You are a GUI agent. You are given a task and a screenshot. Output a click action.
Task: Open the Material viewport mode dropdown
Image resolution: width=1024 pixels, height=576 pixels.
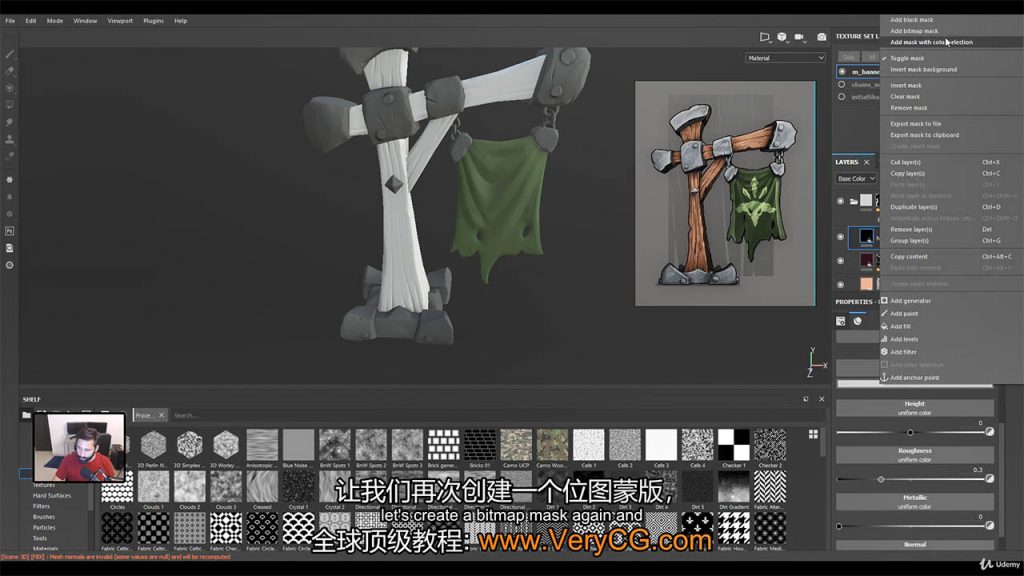785,58
